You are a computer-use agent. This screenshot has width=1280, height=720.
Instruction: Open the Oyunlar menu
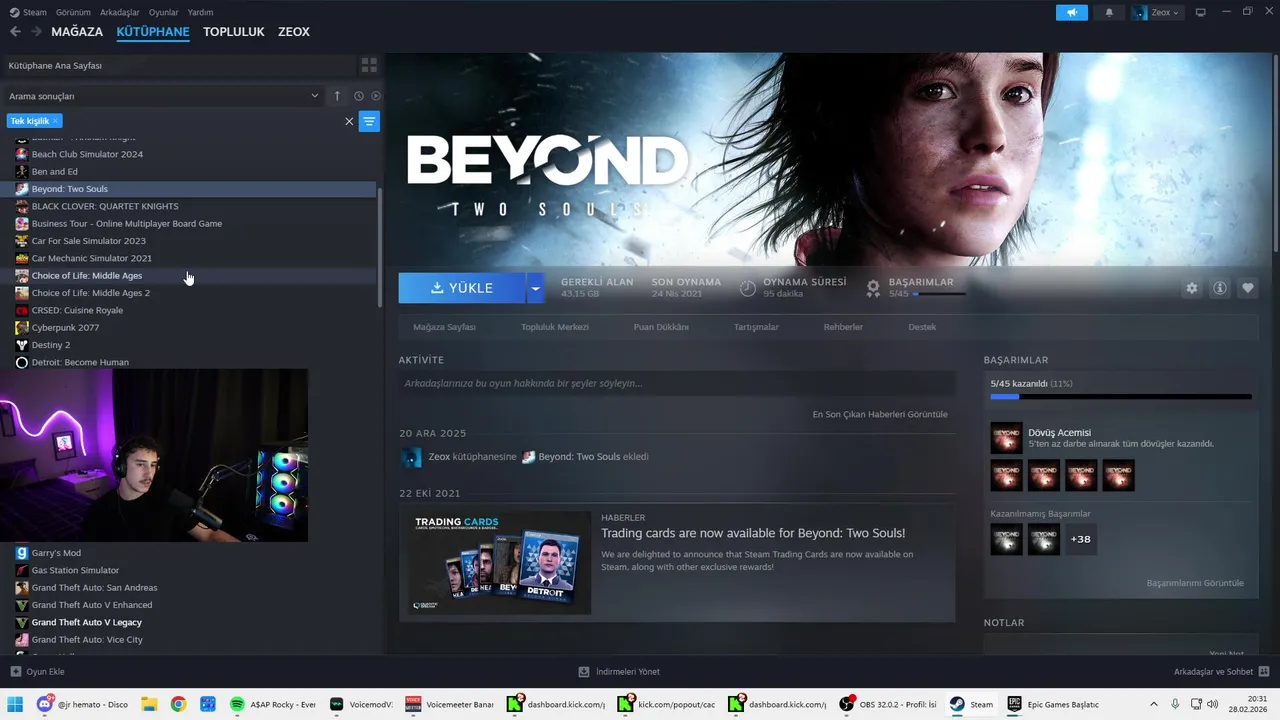pos(164,12)
